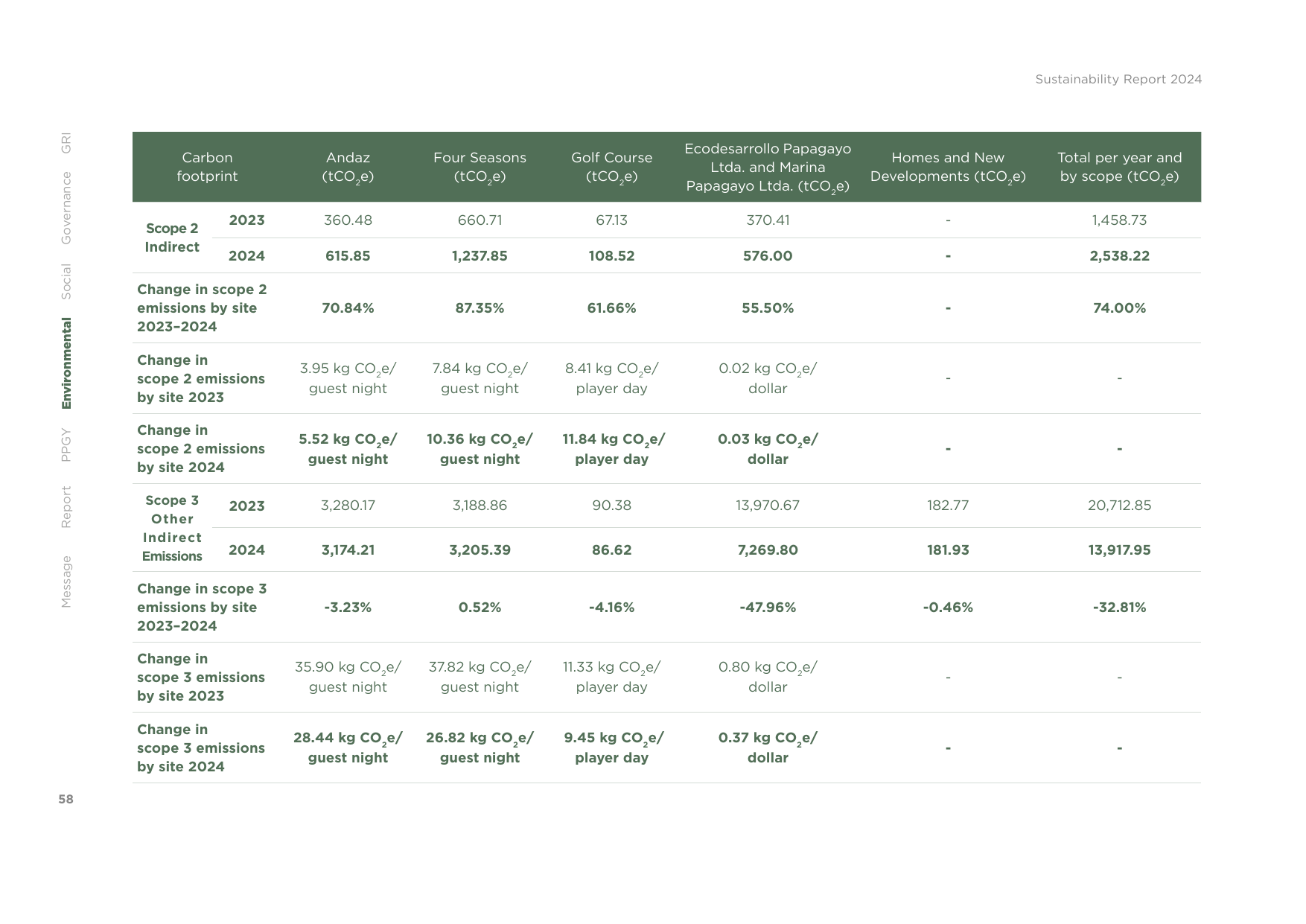
Task: Click the 2024 total 2,538.22
Action: [x=1119, y=256]
